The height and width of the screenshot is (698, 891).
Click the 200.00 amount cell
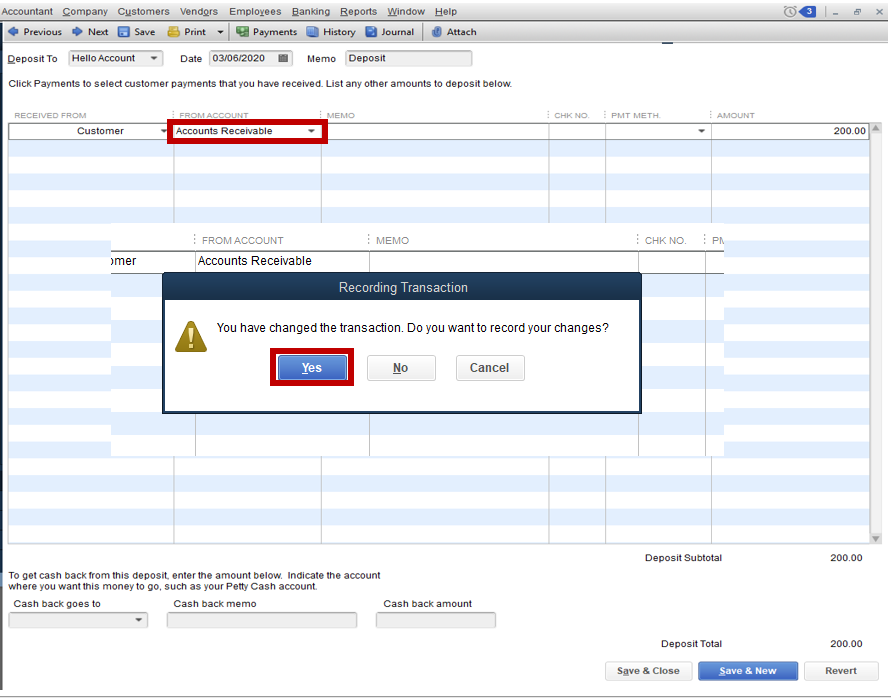[790, 131]
